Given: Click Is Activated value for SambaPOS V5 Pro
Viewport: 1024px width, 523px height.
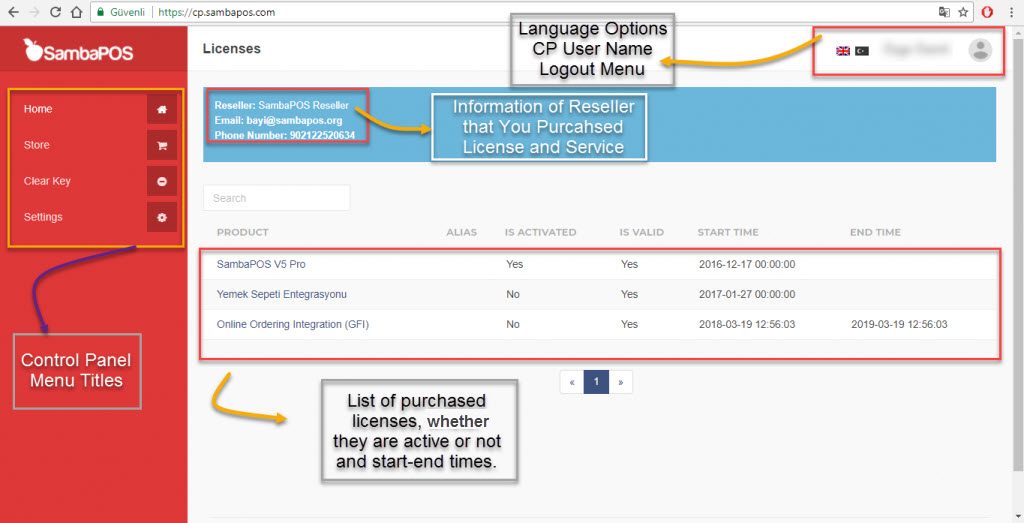Looking at the screenshot, I should coord(515,264).
